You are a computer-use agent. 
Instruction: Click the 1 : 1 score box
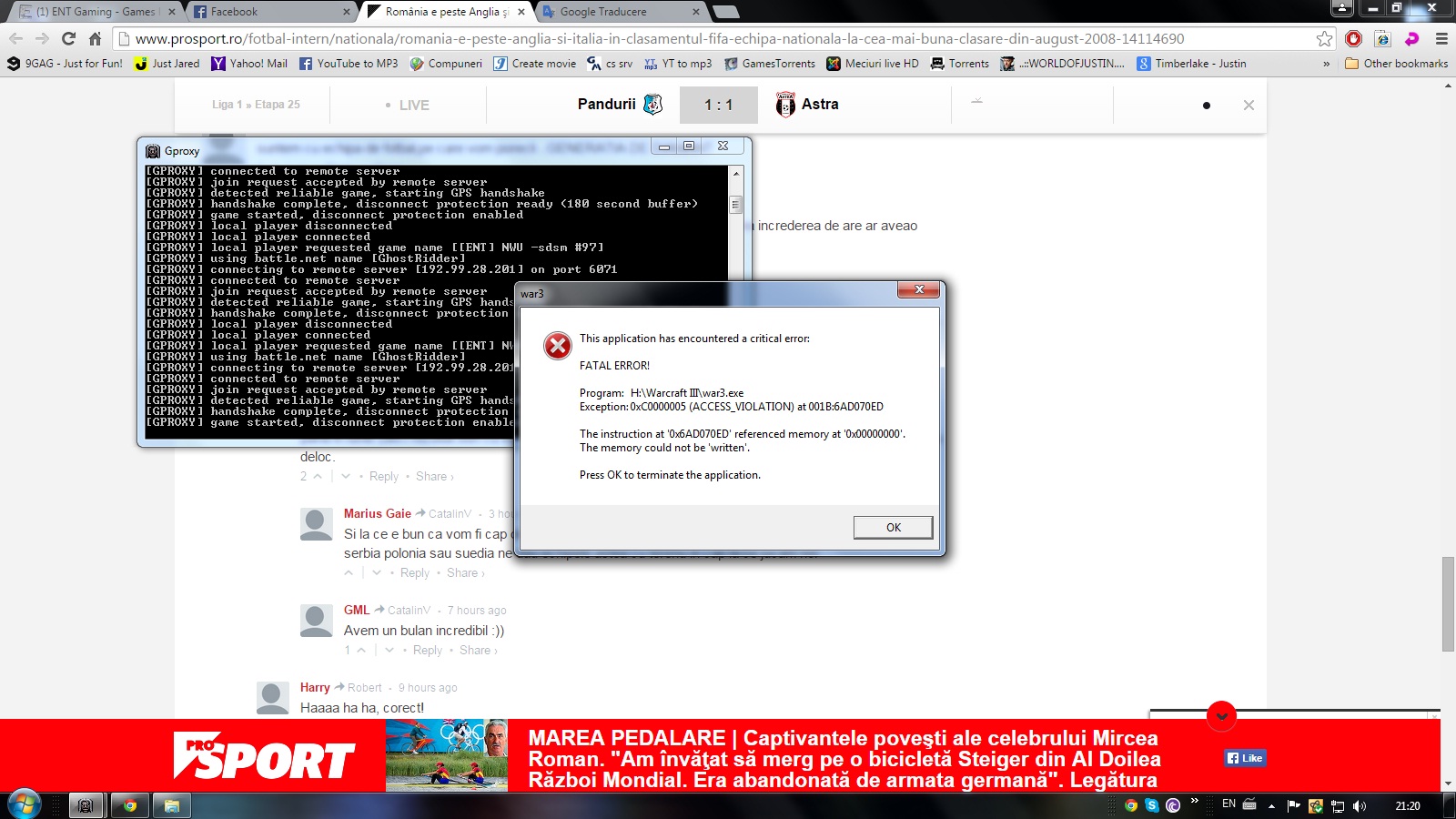pos(719,105)
